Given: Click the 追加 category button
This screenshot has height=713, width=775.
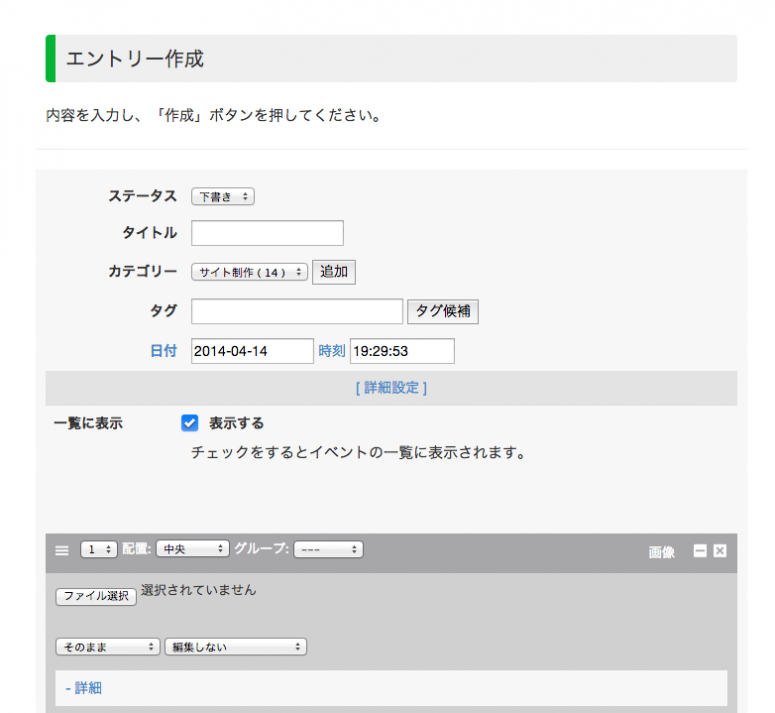Looking at the screenshot, I should click(x=334, y=272).
